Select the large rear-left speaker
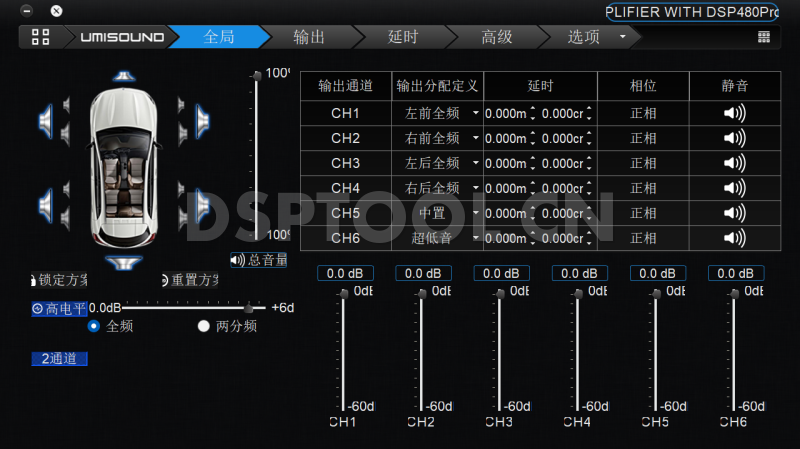The height and width of the screenshot is (449, 800). (x=46, y=205)
